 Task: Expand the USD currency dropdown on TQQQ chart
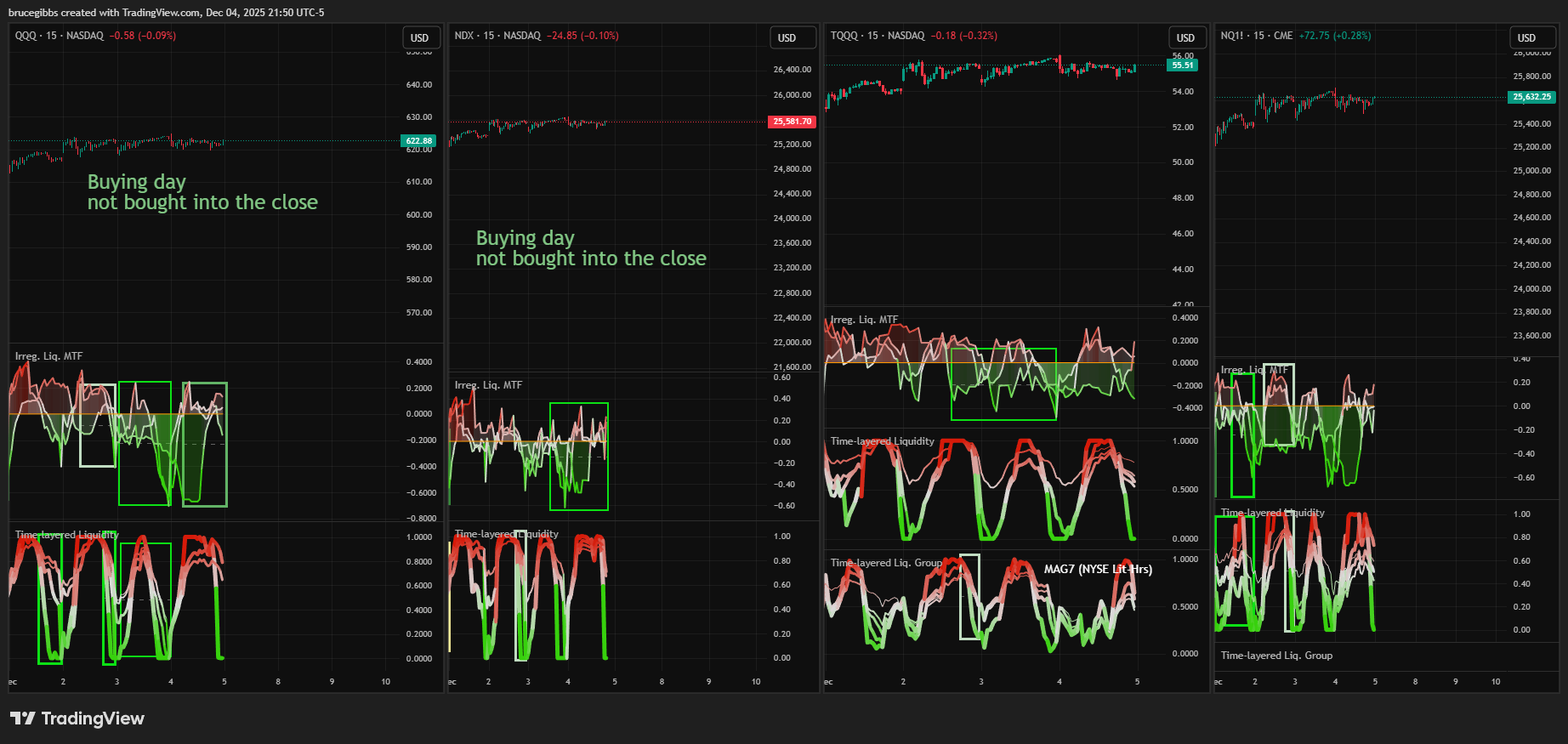[x=1185, y=37]
